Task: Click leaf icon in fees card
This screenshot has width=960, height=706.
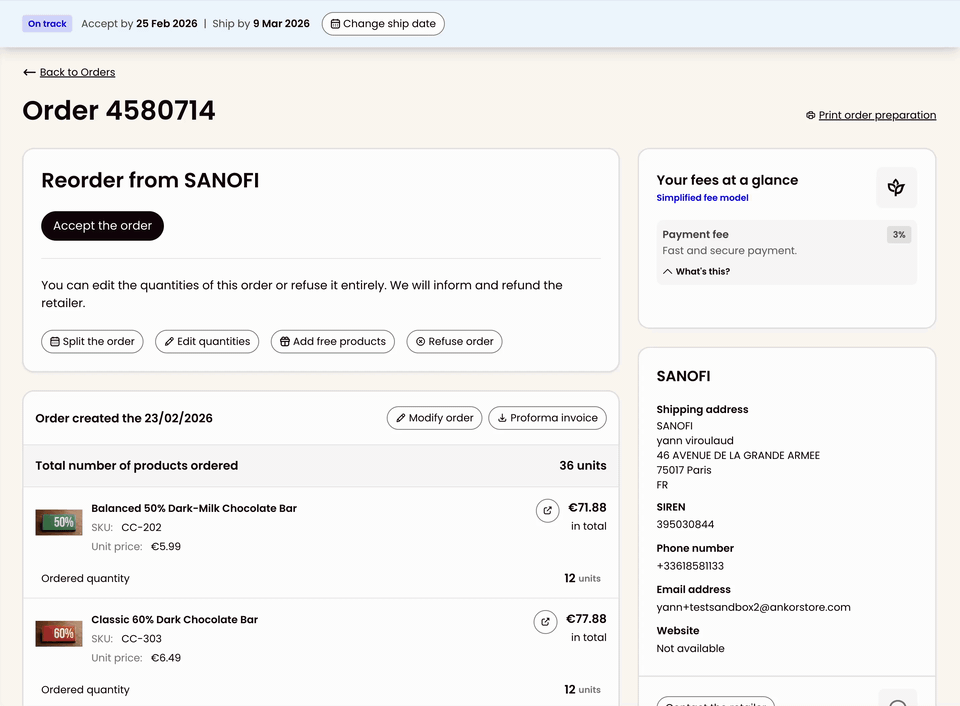Action: (x=896, y=187)
